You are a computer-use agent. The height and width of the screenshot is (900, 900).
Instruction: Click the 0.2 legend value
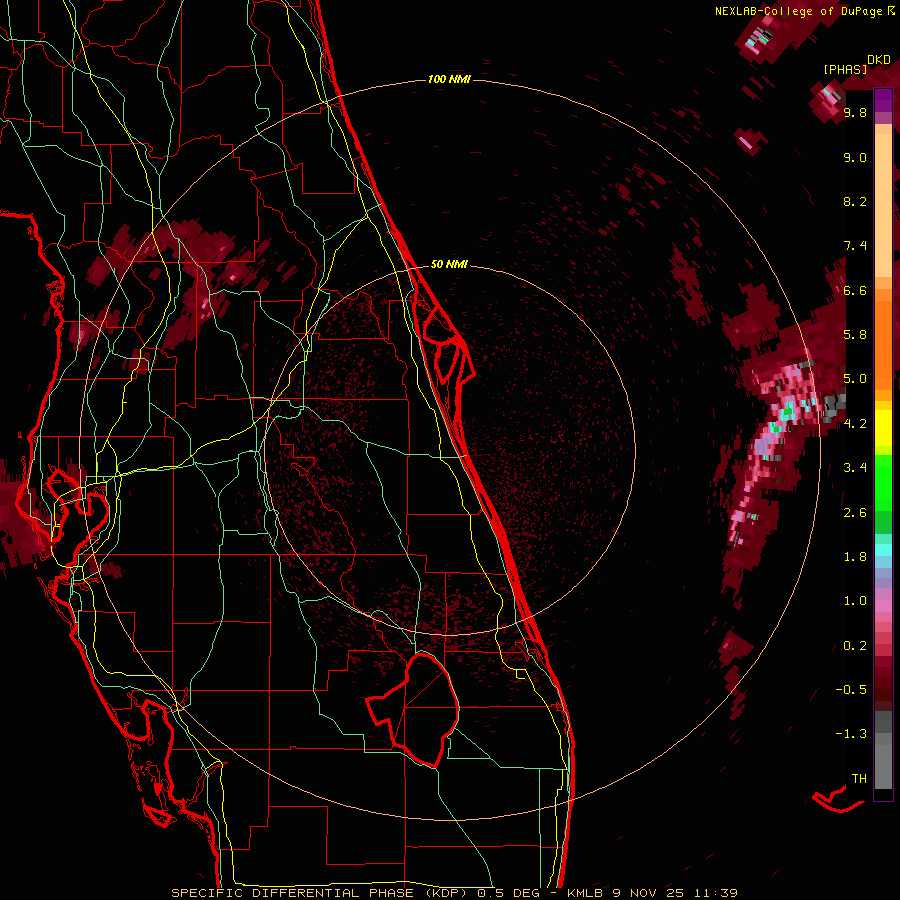(x=855, y=646)
